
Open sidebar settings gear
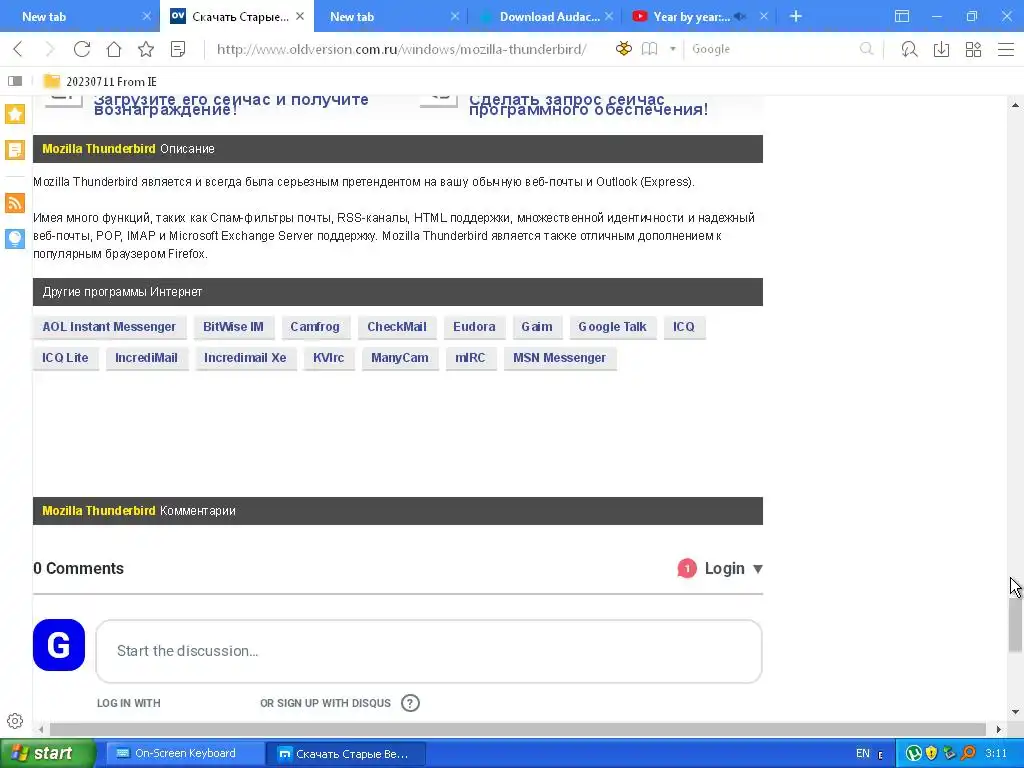[x=15, y=721]
